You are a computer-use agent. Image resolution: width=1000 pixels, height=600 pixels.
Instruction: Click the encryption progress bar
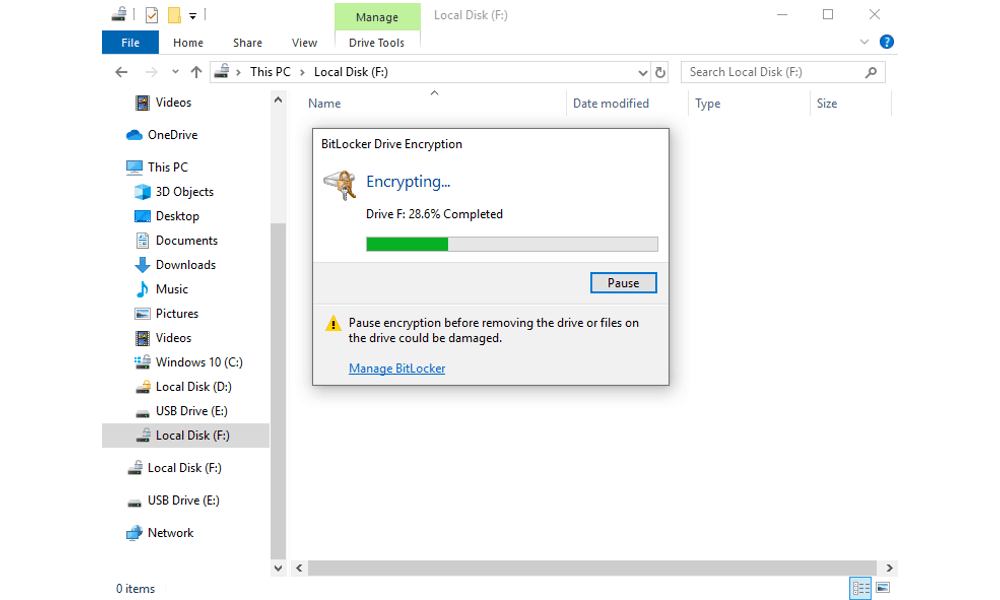pyautogui.click(x=512, y=244)
